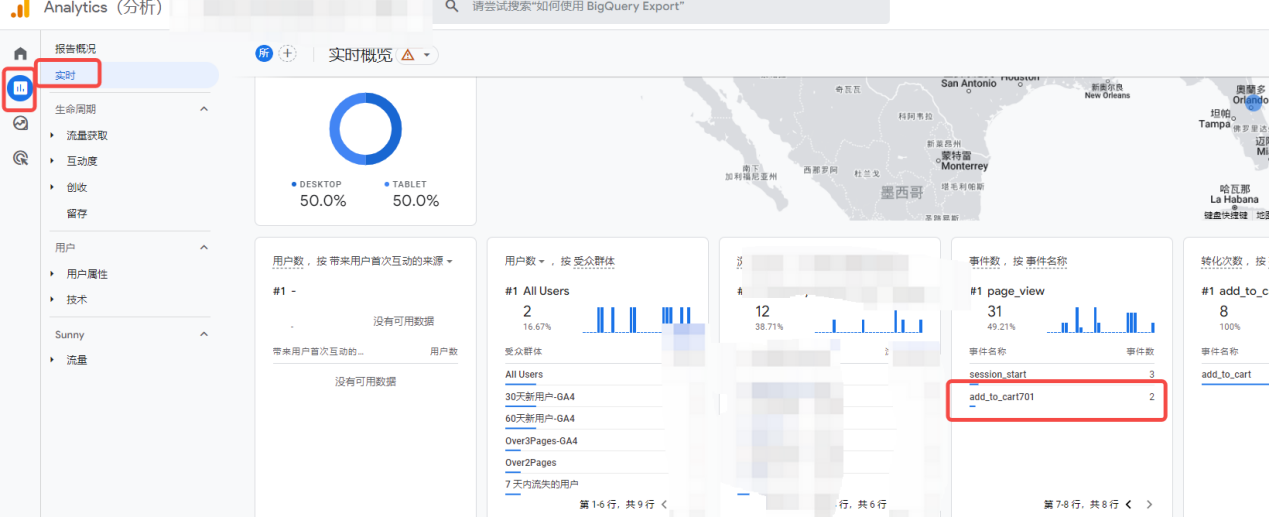The width and height of the screenshot is (1269, 517).
Task: Open 报告概况 in the reports menu
Action: (76, 49)
